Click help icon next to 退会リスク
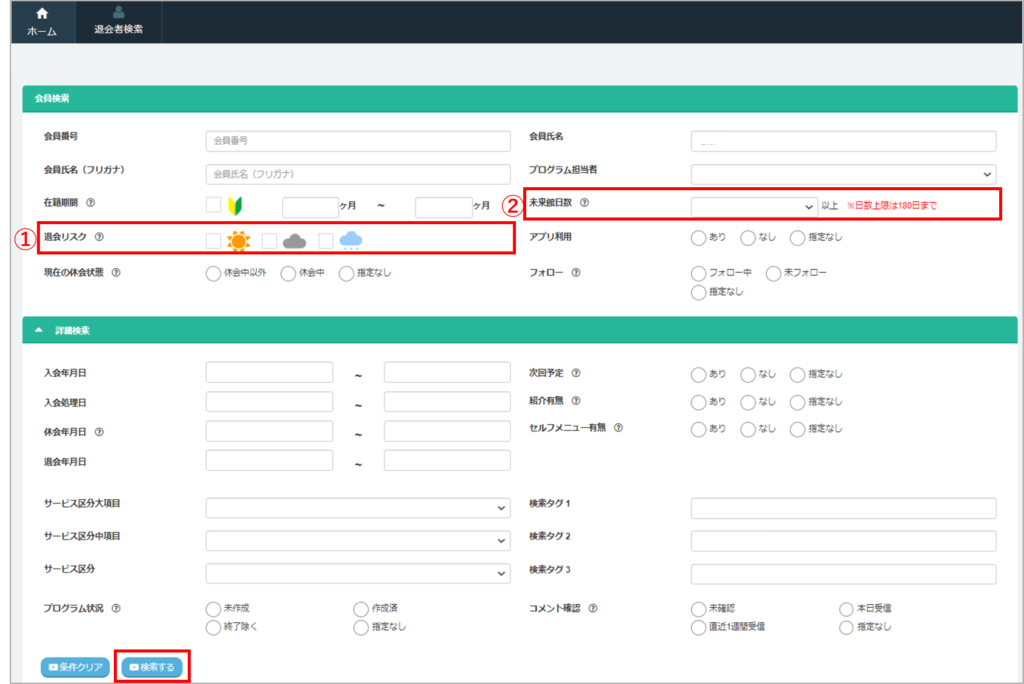This screenshot has width=1024, height=684. point(99,238)
